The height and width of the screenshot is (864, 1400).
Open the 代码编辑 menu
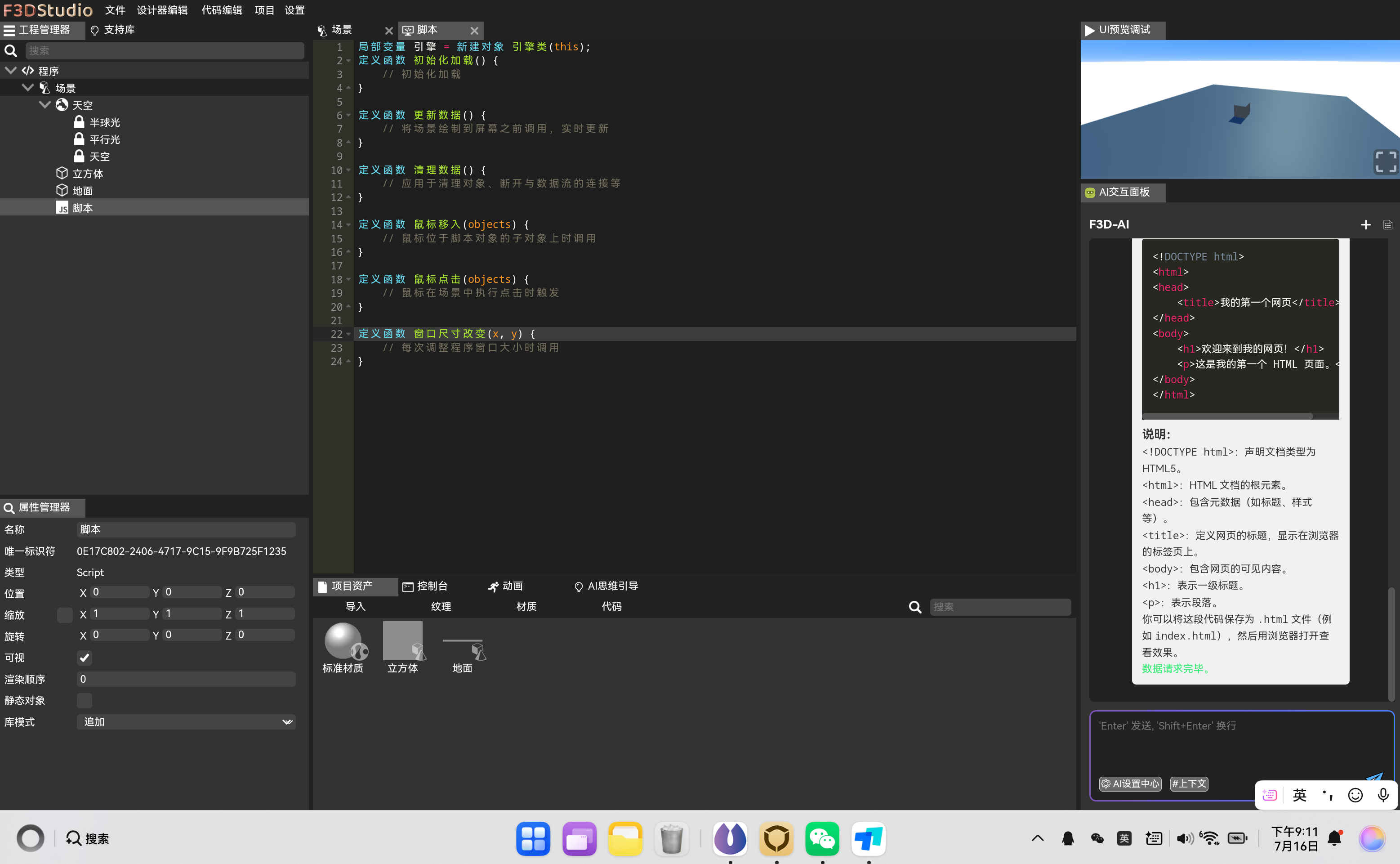222,10
